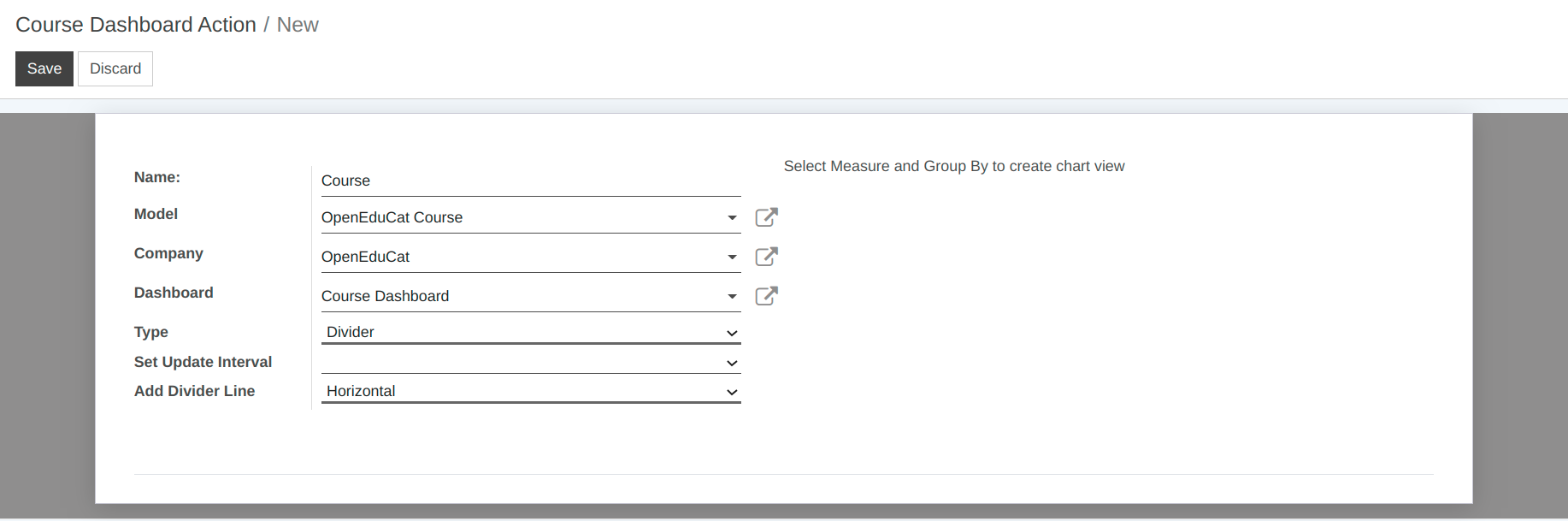Screen dimensions: 1568x521
Task: Edit the Name field containing Course
Action: [x=531, y=181]
